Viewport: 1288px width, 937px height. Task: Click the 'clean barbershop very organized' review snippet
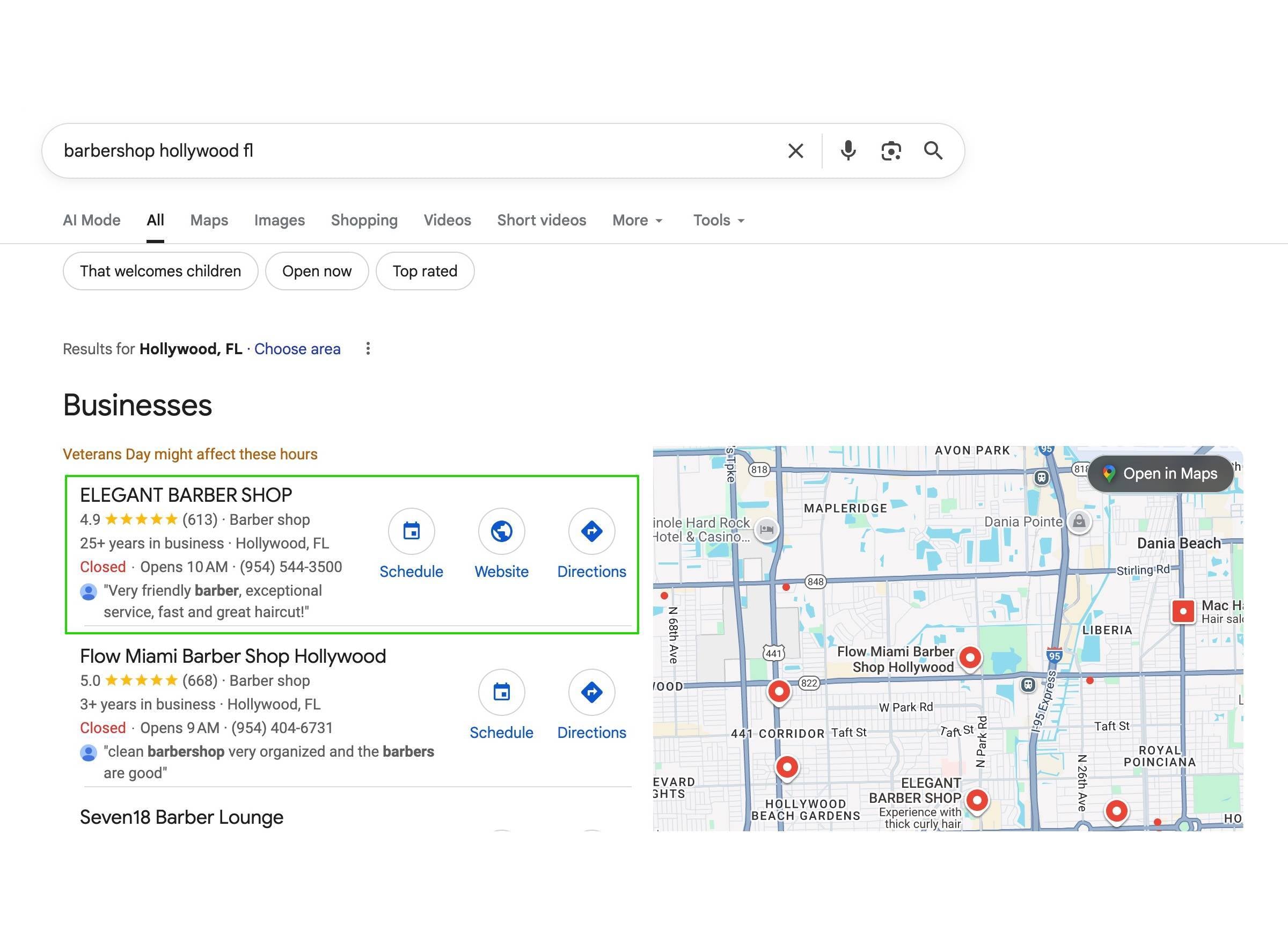coord(268,763)
